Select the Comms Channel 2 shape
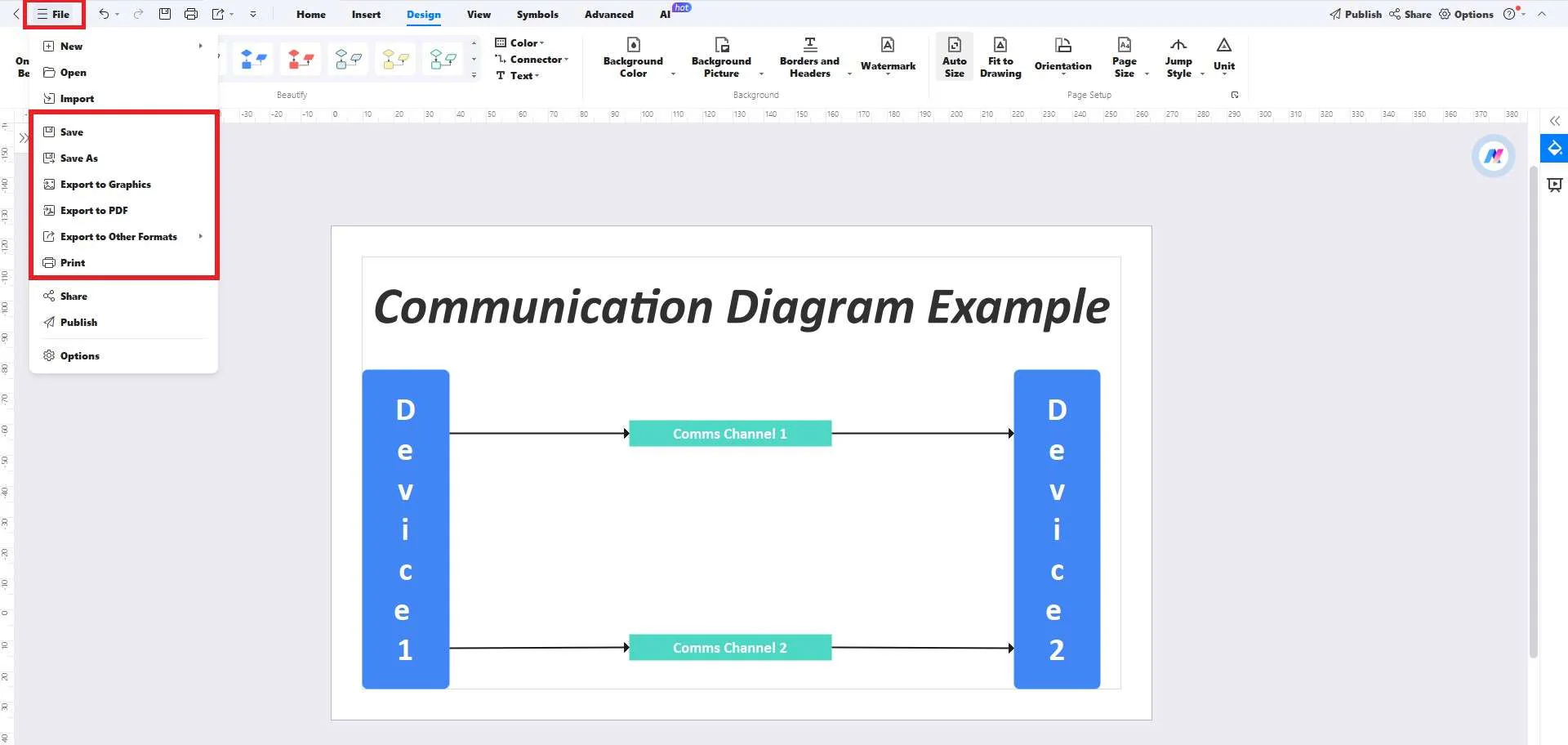The width and height of the screenshot is (1568, 745). click(730, 648)
